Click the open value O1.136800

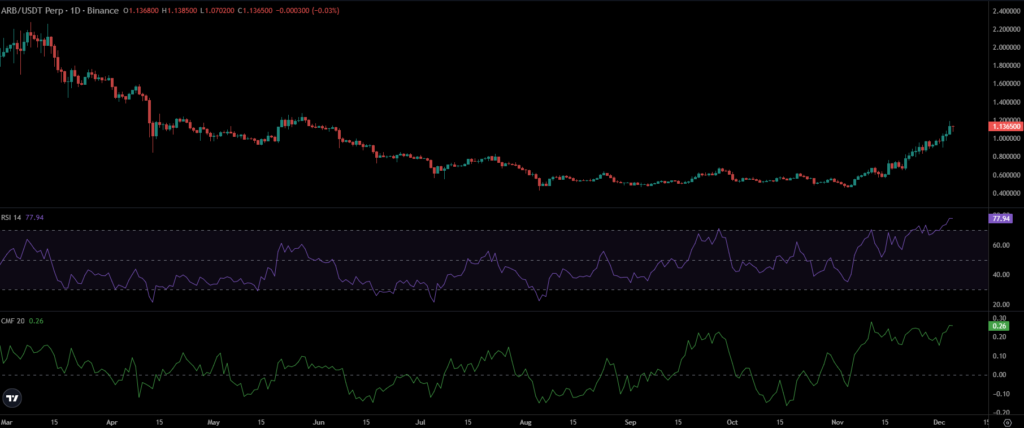141,10
